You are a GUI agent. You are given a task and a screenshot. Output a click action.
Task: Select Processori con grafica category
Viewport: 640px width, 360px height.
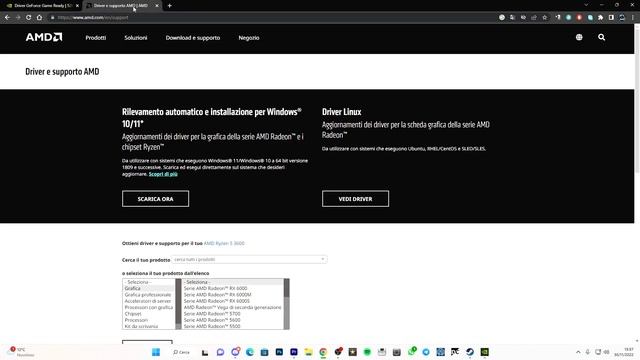tap(149, 307)
